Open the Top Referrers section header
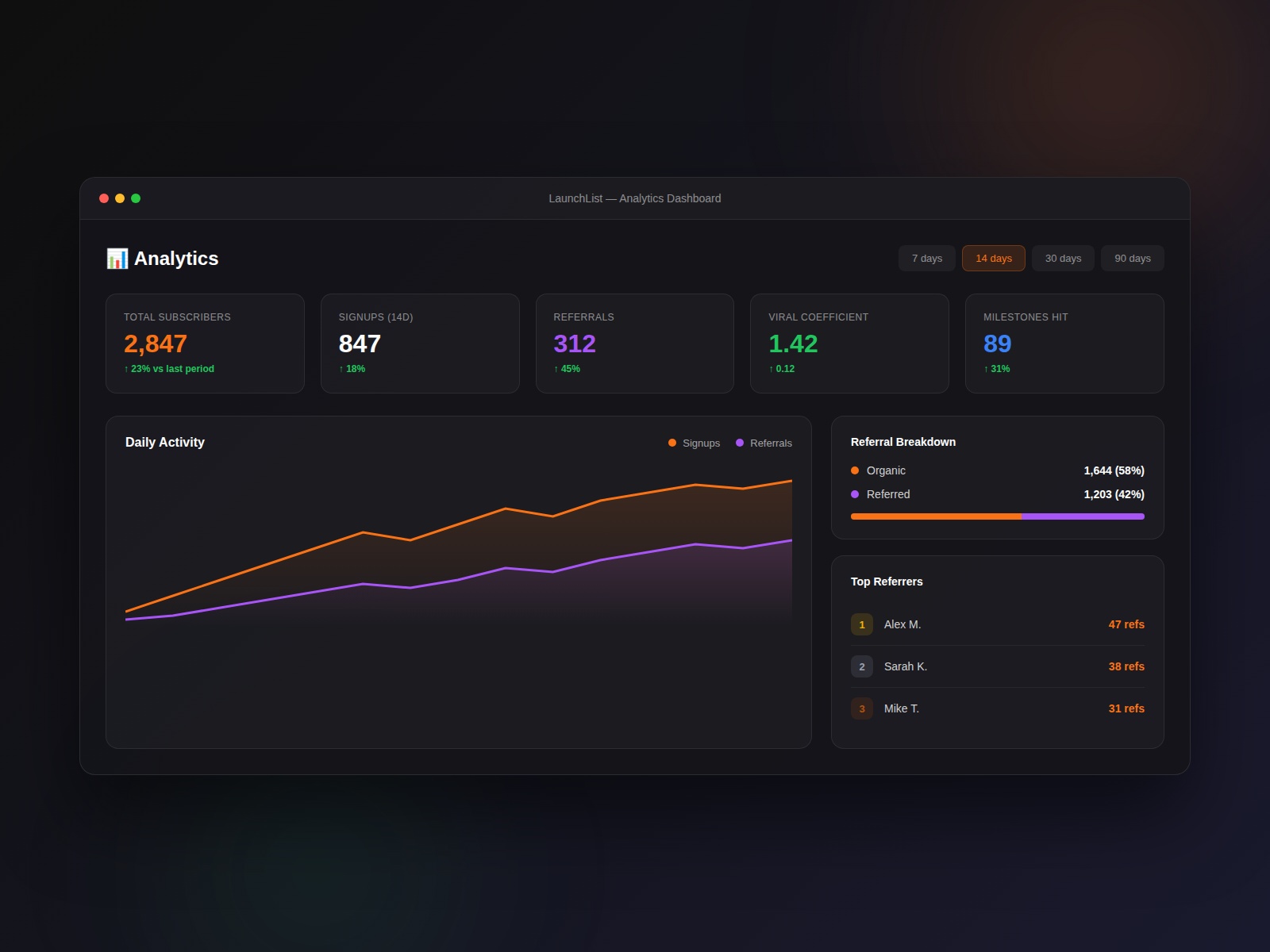 point(886,582)
